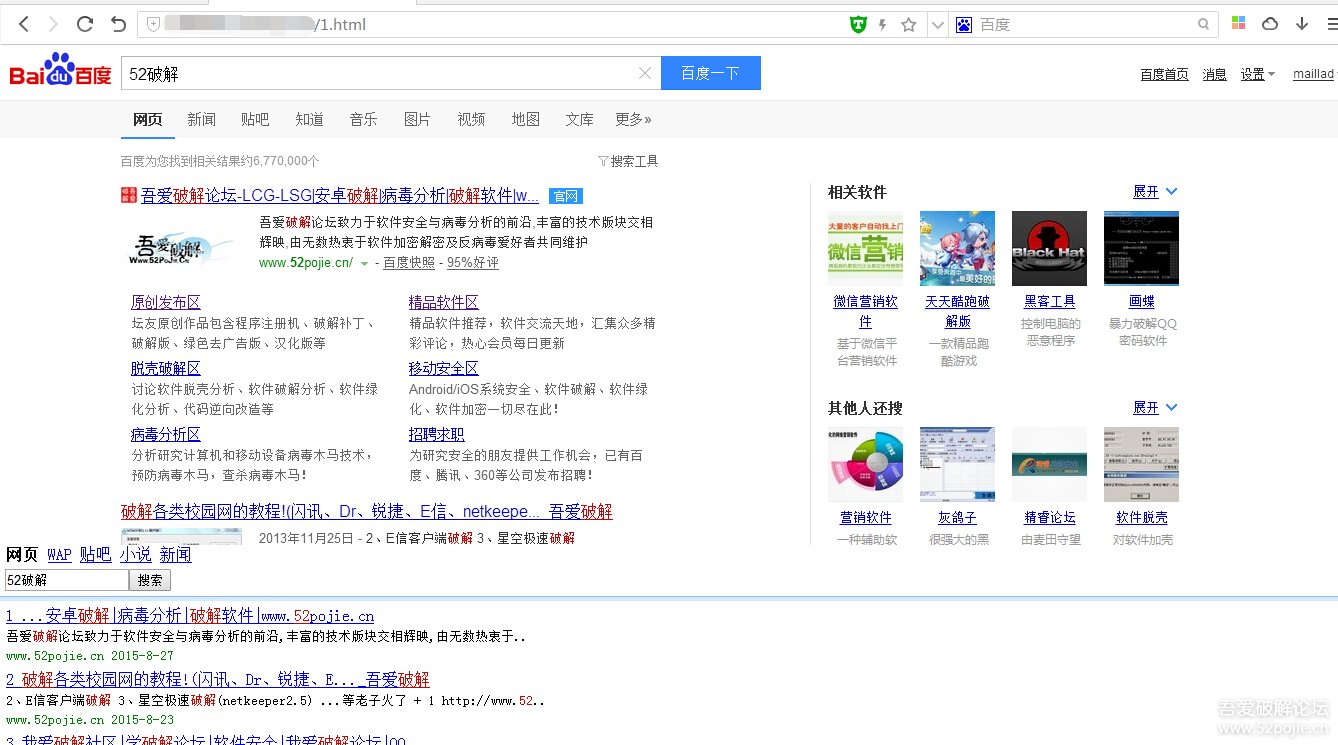Click the 画蝶 thumbnail image

pyautogui.click(x=1141, y=248)
